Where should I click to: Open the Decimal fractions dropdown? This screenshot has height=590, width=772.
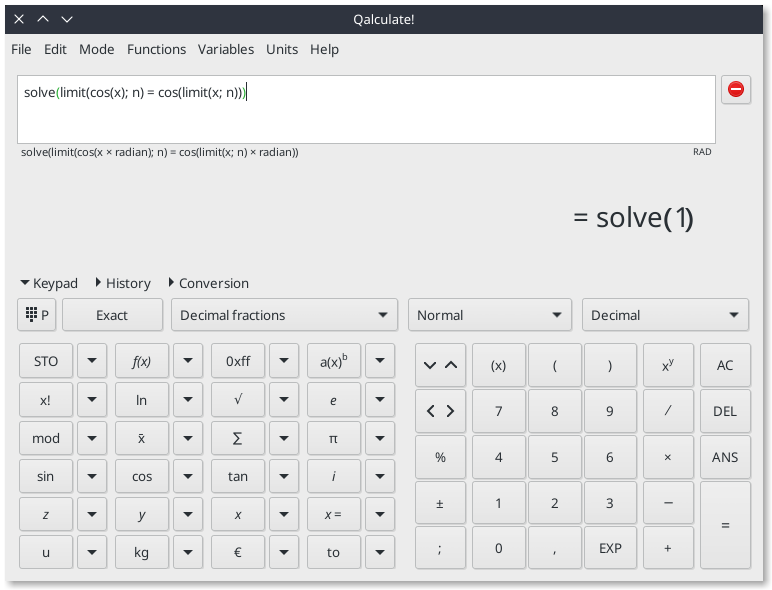[284, 315]
